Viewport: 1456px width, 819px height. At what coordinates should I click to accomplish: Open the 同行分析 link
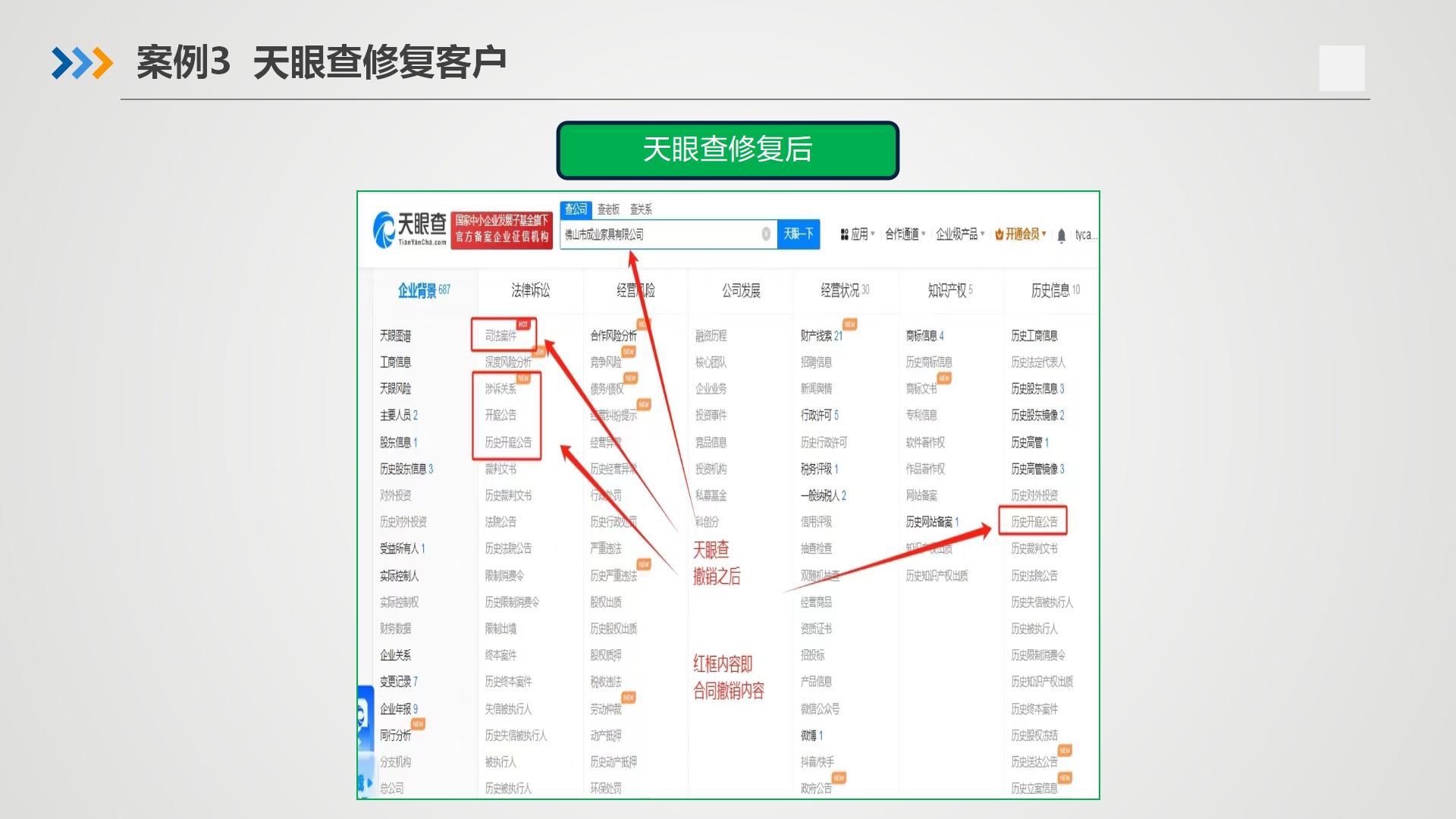(x=395, y=736)
